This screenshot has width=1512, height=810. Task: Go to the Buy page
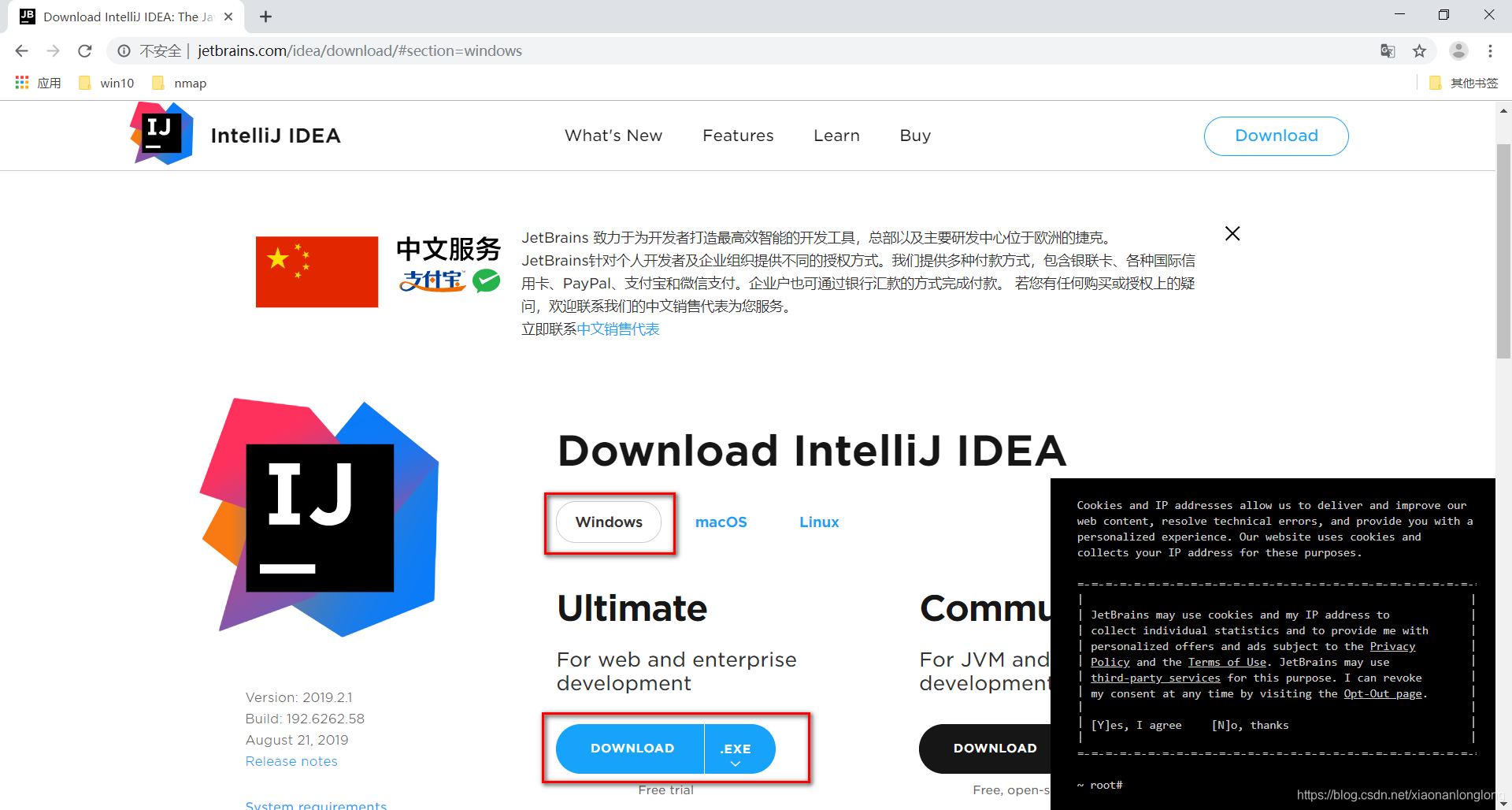click(x=915, y=136)
